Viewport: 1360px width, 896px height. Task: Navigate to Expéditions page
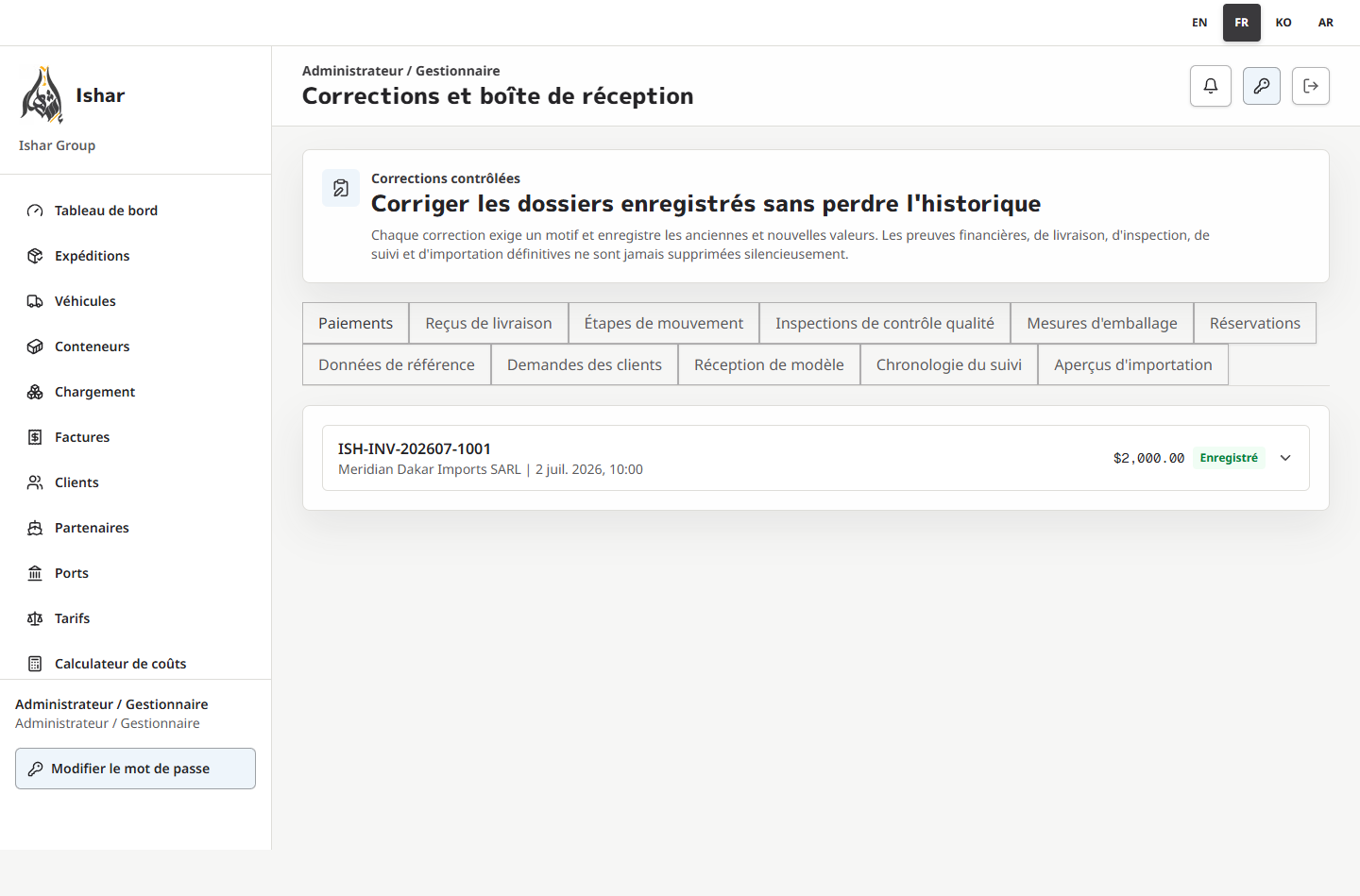click(x=135, y=256)
